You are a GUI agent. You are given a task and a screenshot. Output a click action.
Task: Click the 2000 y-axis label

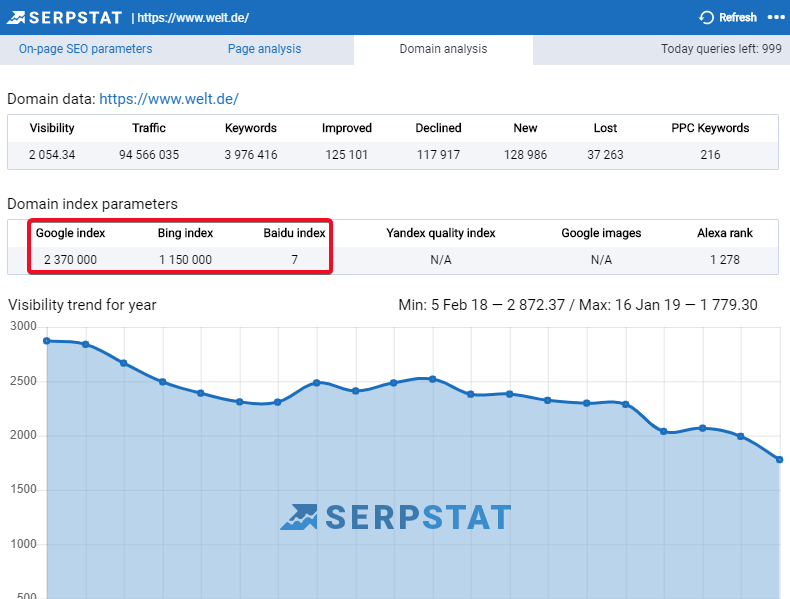tap(23, 435)
